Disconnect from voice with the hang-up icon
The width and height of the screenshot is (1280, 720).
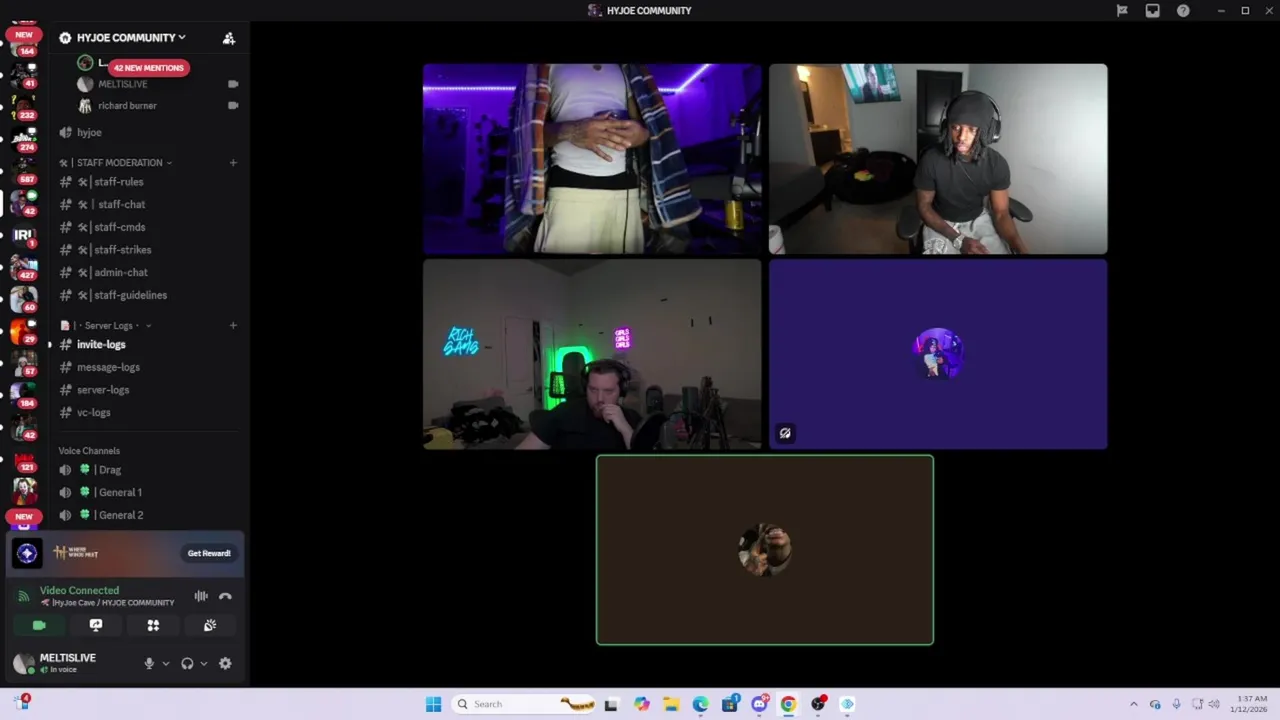point(225,596)
